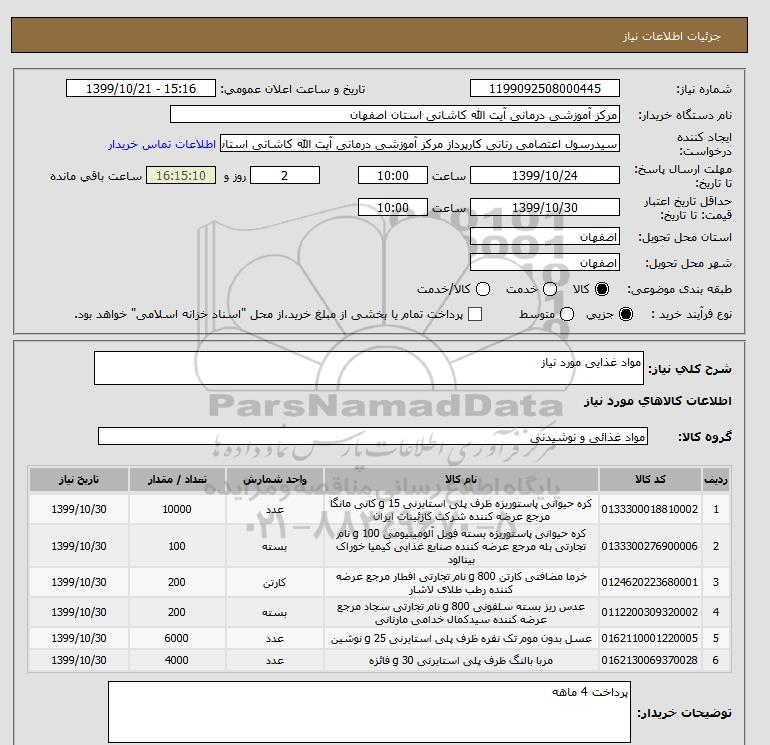This screenshot has height=745, width=770.
Task: Click quantity 4000 in row 6
Action: point(177,660)
